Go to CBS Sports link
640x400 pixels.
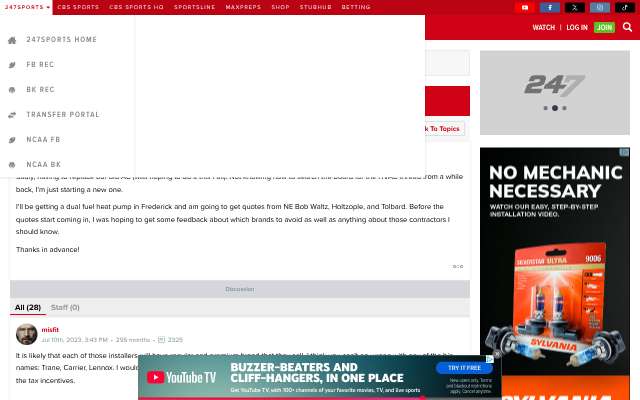tap(78, 7)
